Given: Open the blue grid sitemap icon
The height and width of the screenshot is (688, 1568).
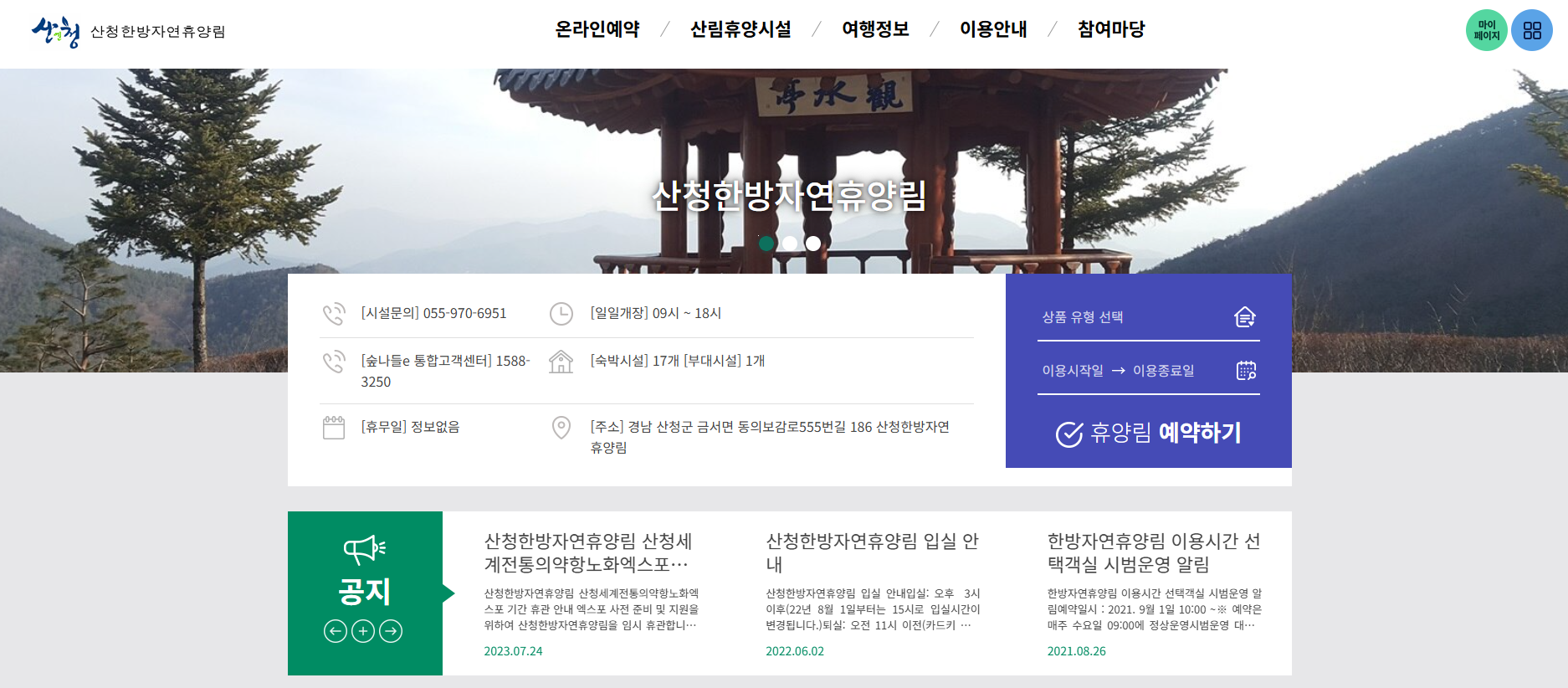Looking at the screenshot, I should 1532,30.
